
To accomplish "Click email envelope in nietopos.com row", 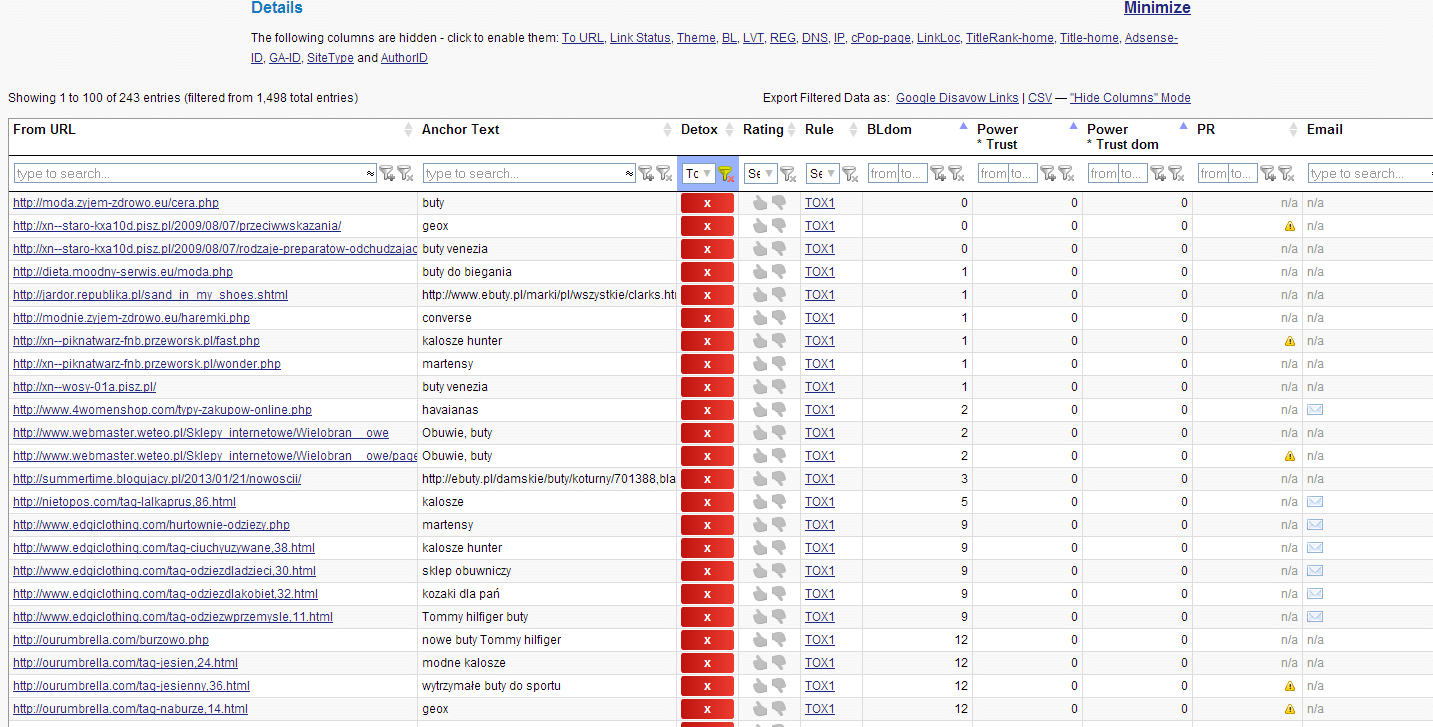I will pyautogui.click(x=1315, y=502).
